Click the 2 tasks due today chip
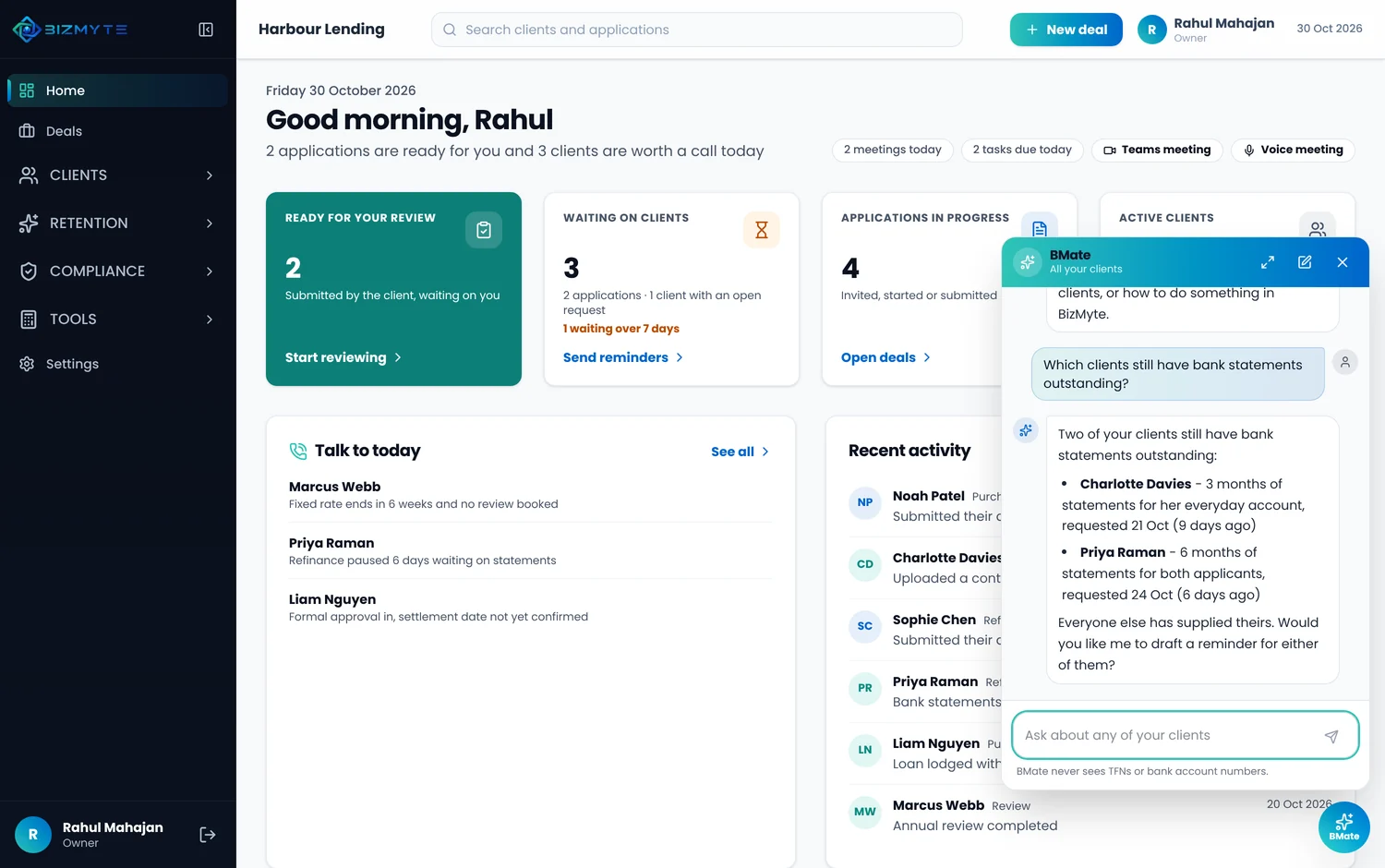1385x868 pixels. pyautogui.click(x=1022, y=150)
